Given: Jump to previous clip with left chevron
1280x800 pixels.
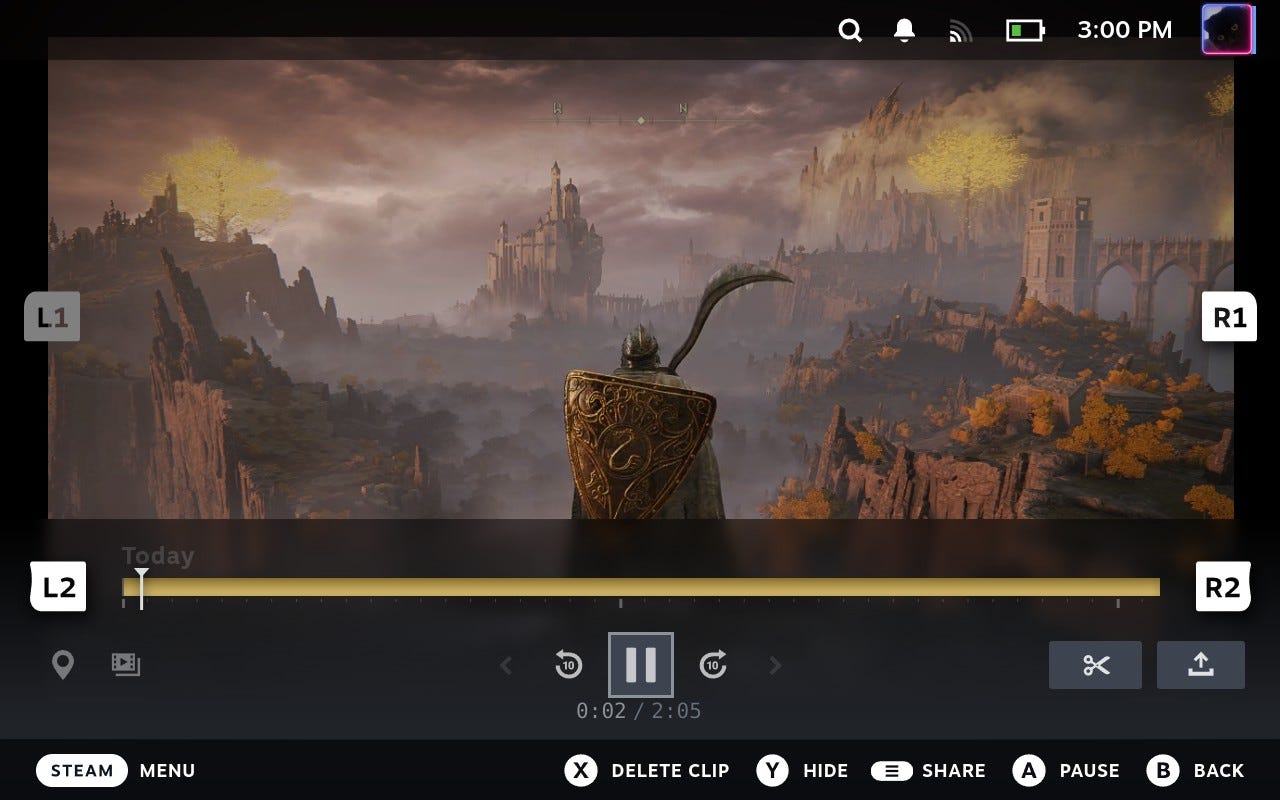Looking at the screenshot, I should click(506, 665).
